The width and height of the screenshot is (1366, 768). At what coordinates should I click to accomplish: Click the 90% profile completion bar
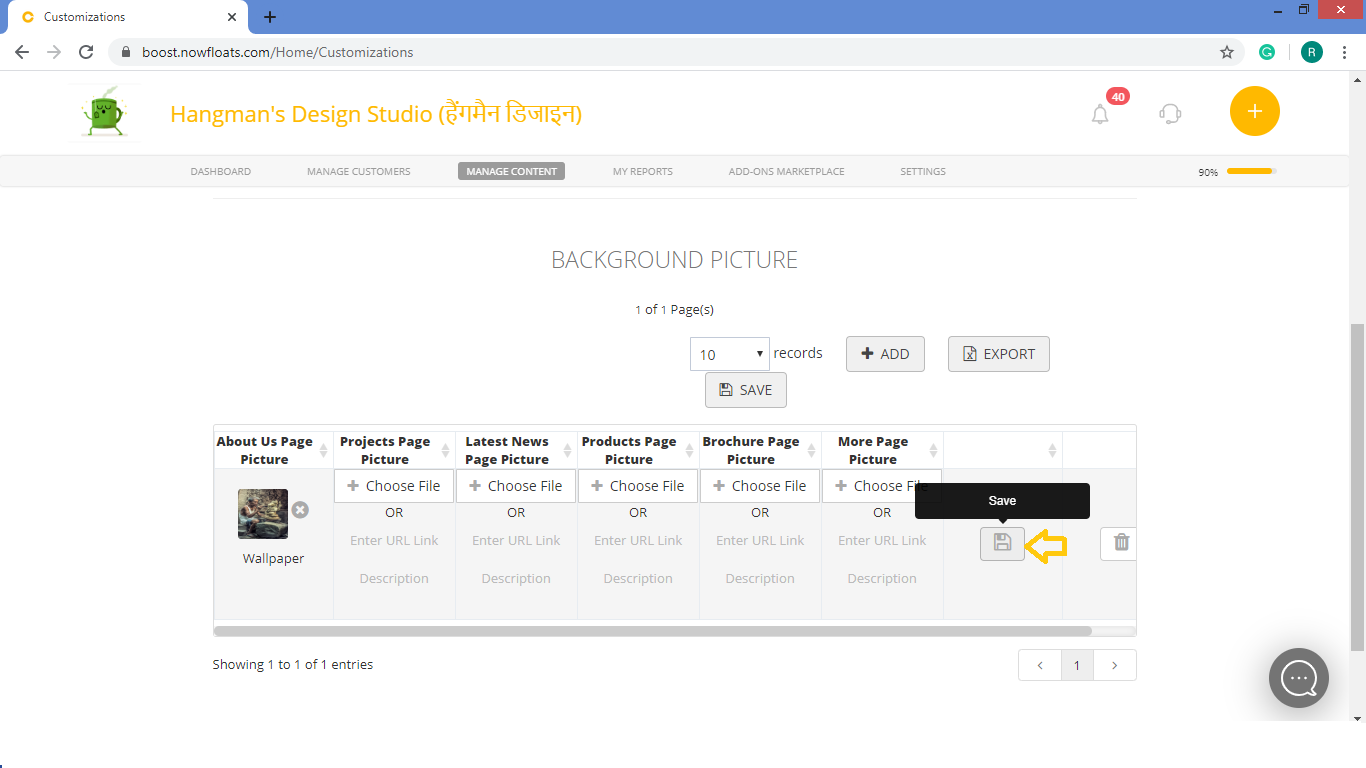1251,171
